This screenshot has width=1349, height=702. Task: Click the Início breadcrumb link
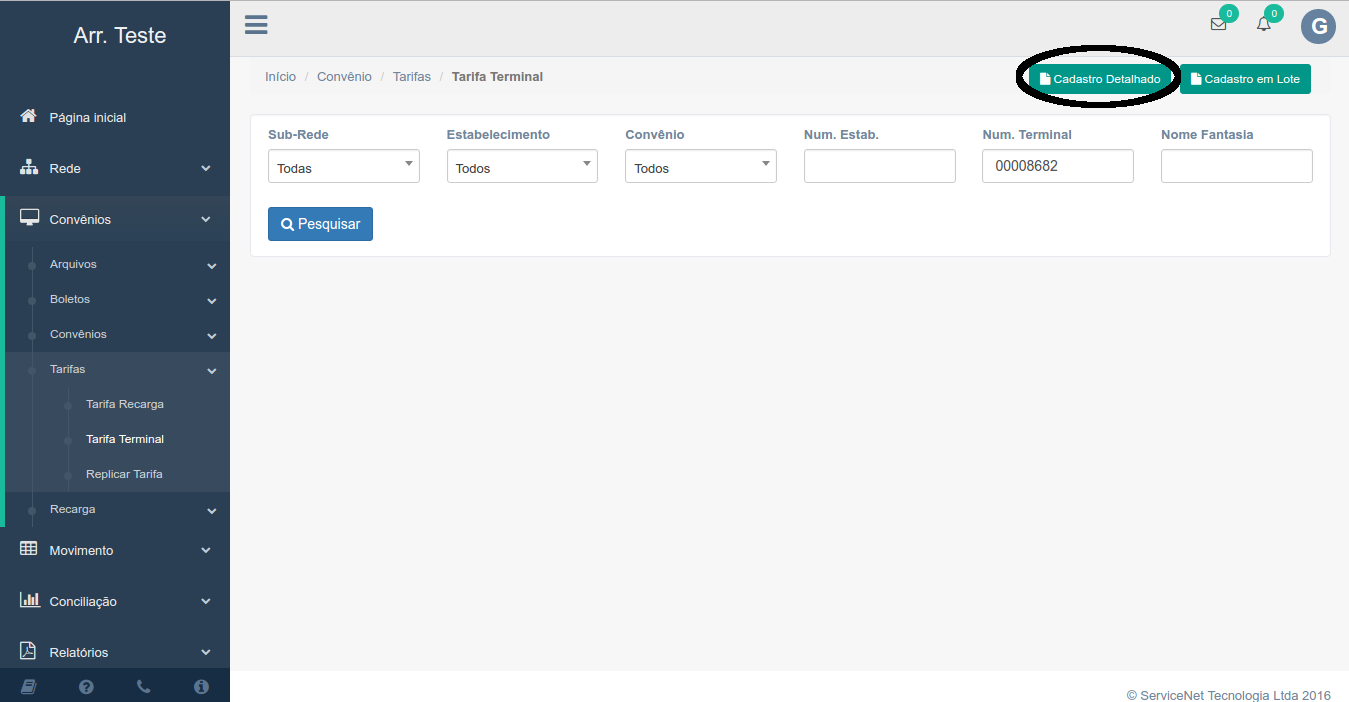[280, 76]
